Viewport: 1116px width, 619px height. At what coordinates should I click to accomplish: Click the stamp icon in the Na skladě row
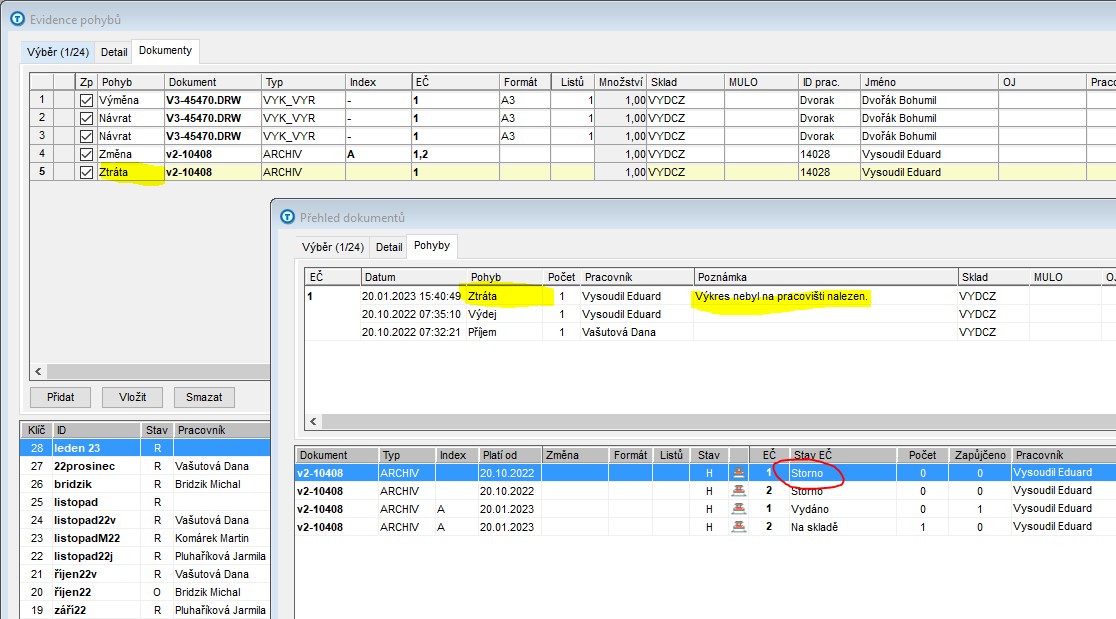click(739, 527)
